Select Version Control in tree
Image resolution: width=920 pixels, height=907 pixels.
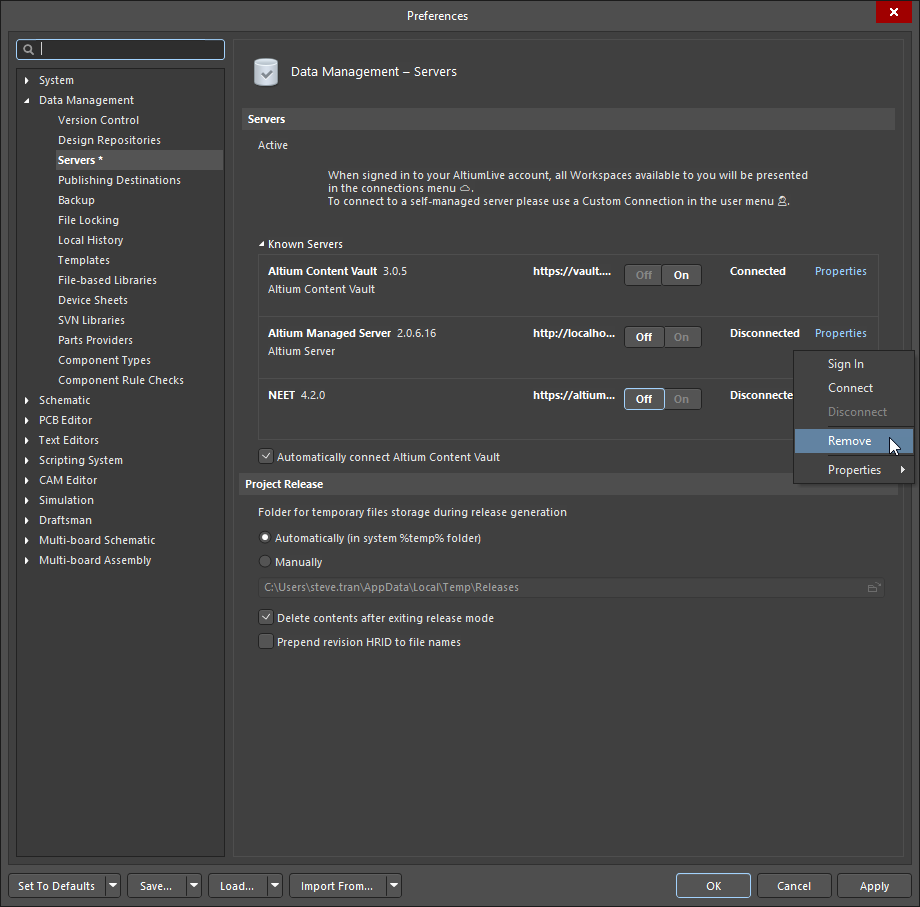[98, 120]
